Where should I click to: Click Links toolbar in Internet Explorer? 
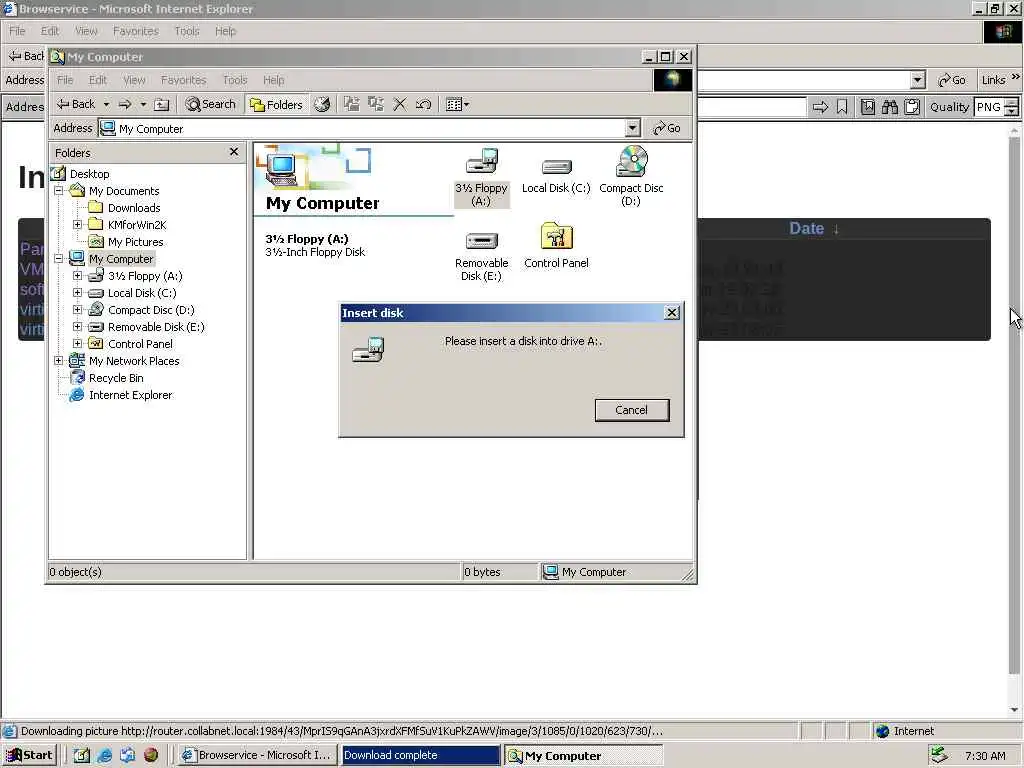tap(993, 80)
